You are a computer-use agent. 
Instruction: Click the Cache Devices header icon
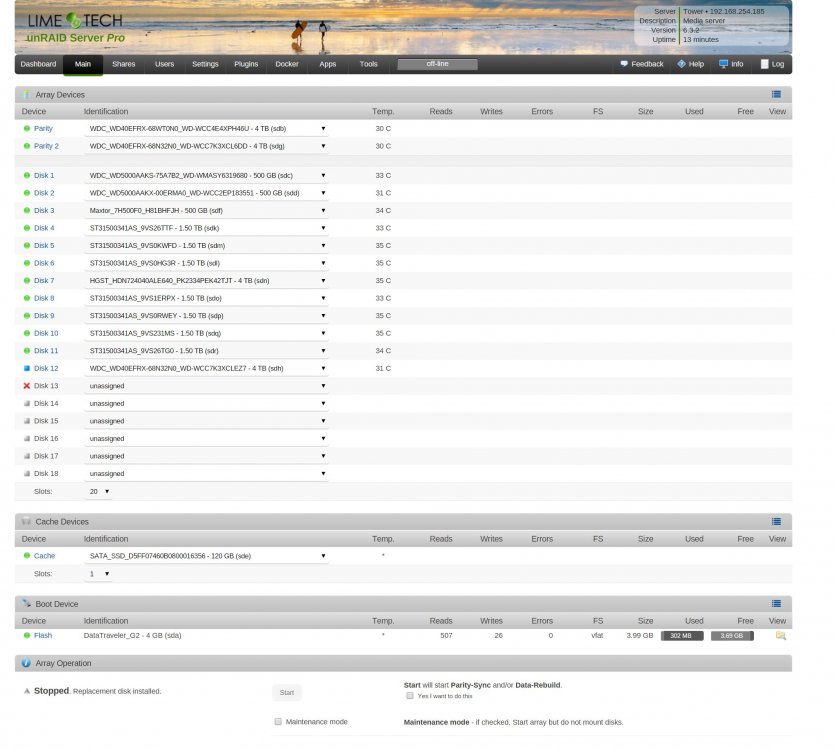coord(26,521)
